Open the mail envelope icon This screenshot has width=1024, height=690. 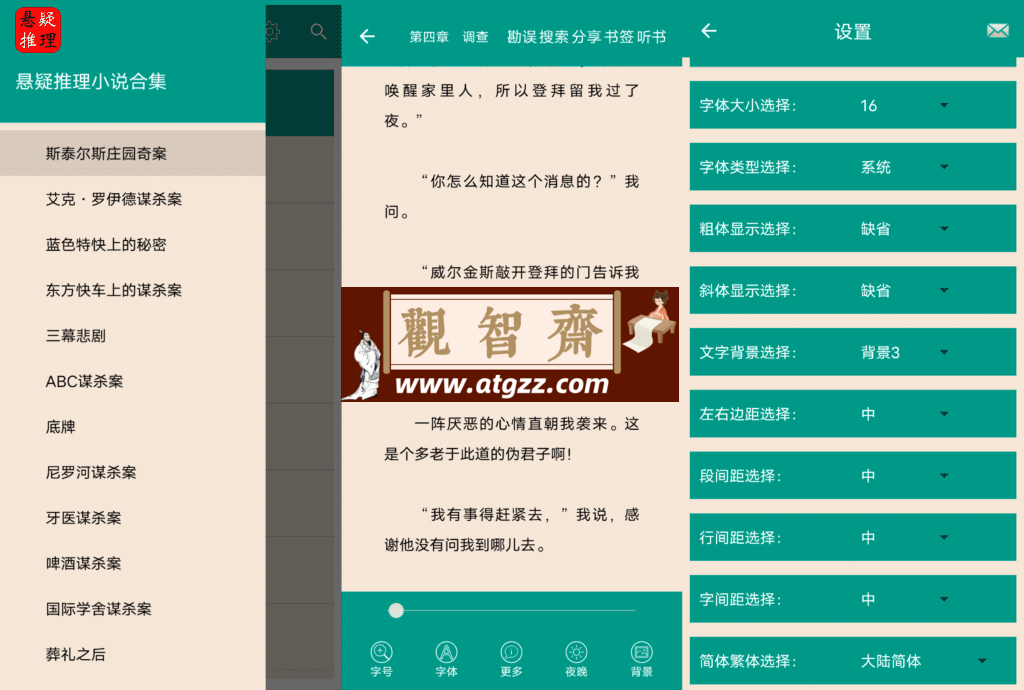997,31
